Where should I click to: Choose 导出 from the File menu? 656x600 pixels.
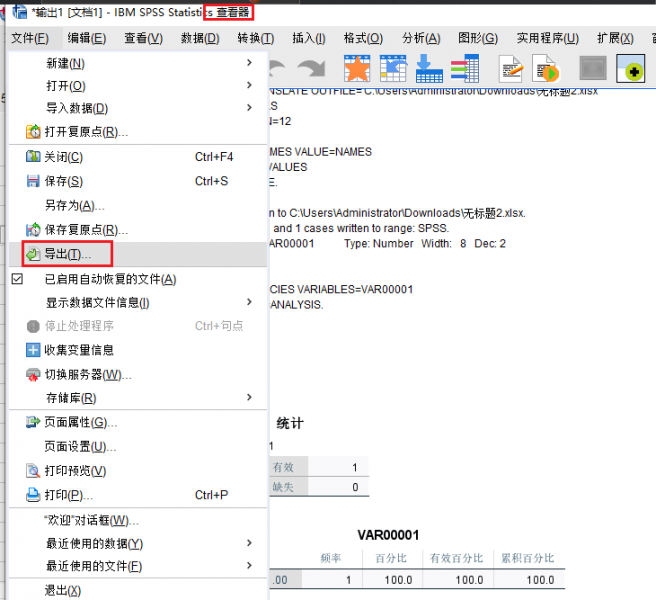68,254
